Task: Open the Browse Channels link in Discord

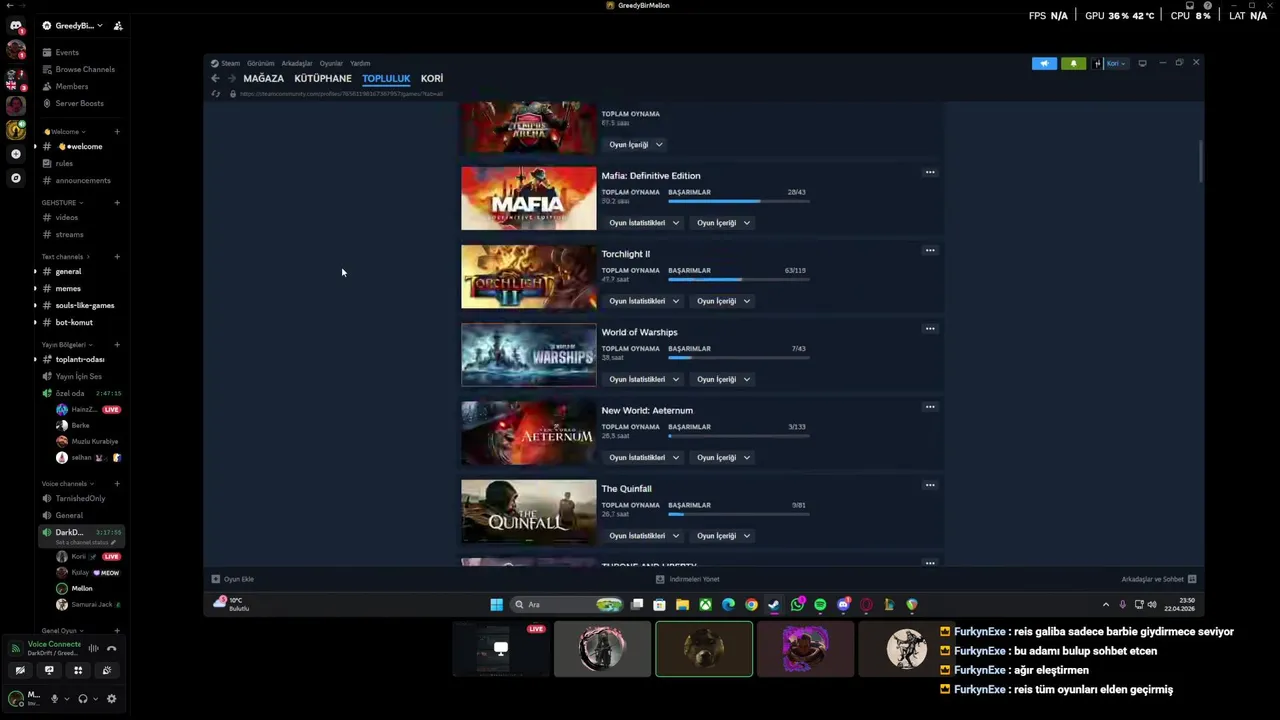Action: [x=80, y=69]
